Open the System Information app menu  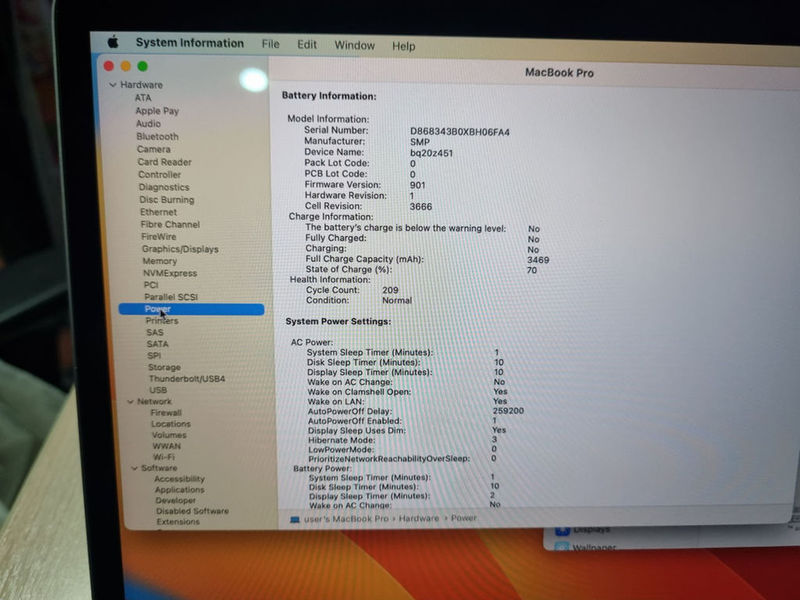click(x=189, y=43)
